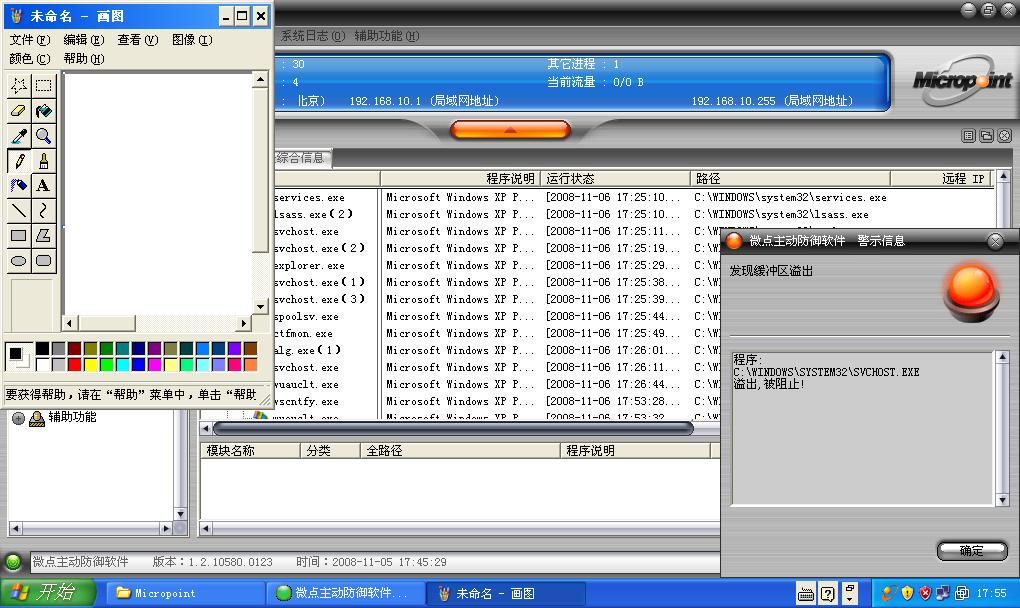Click 确定 in the warning dialog
This screenshot has width=1020, height=608.
click(x=972, y=551)
